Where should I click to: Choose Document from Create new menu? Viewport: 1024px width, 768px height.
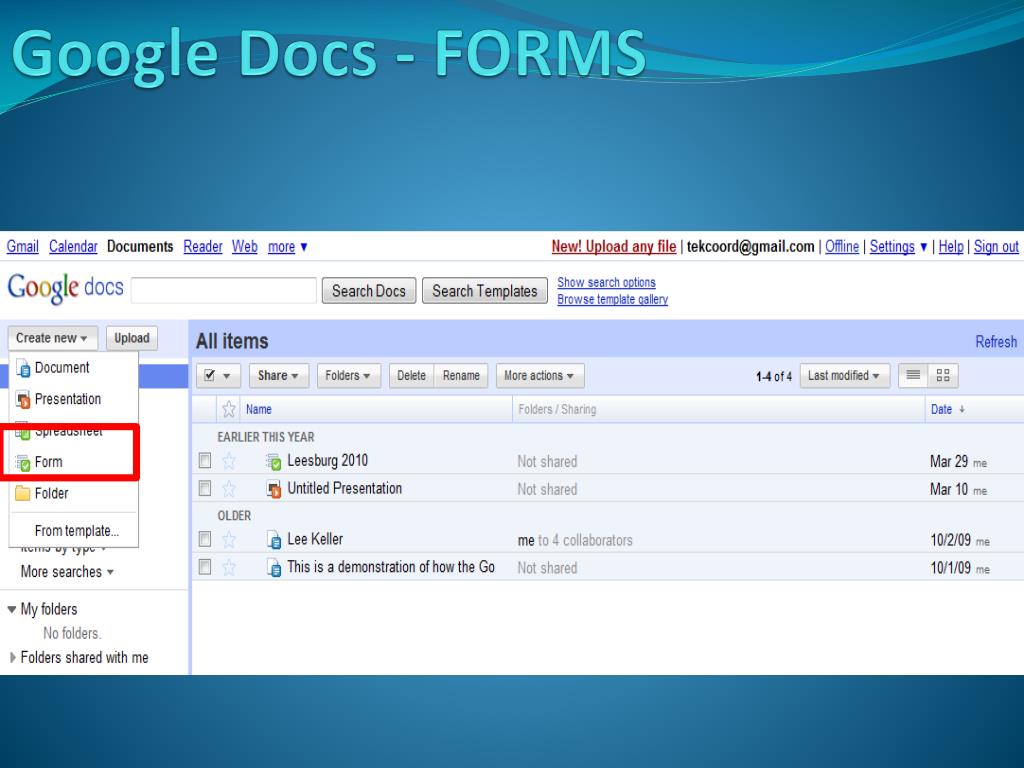click(74, 368)
